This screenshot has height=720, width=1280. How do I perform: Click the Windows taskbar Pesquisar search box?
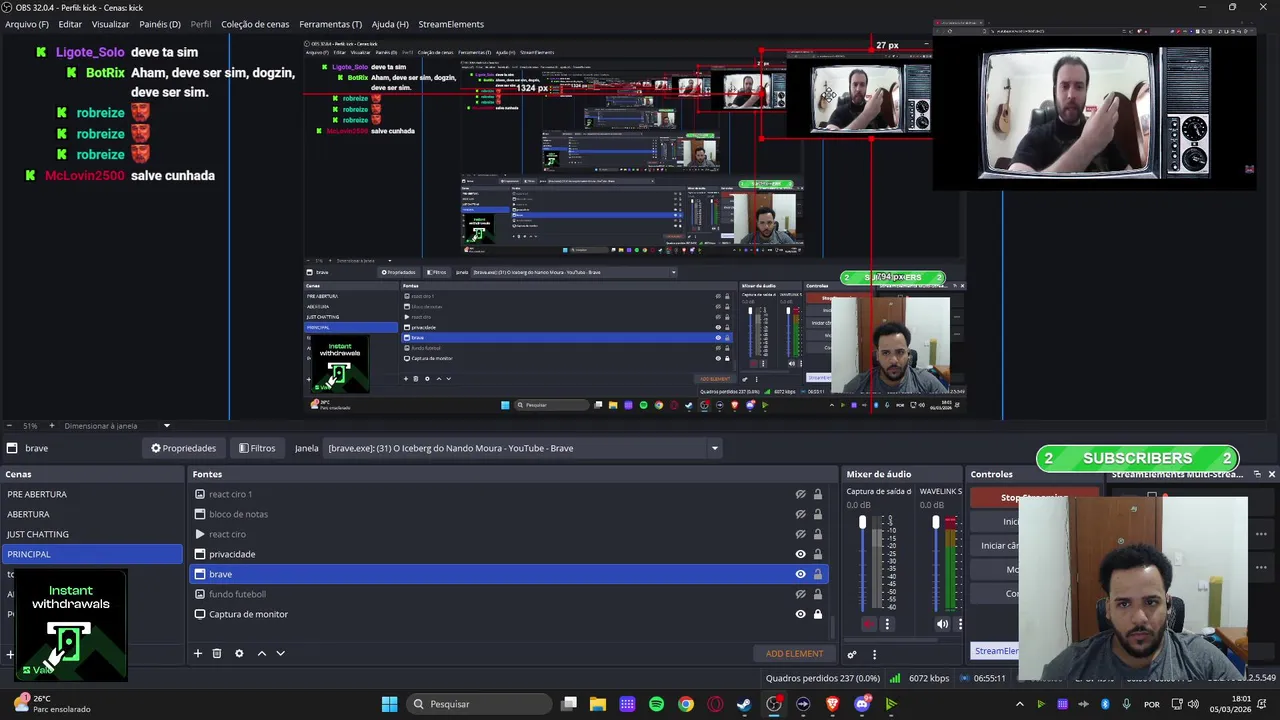(480, 704)
